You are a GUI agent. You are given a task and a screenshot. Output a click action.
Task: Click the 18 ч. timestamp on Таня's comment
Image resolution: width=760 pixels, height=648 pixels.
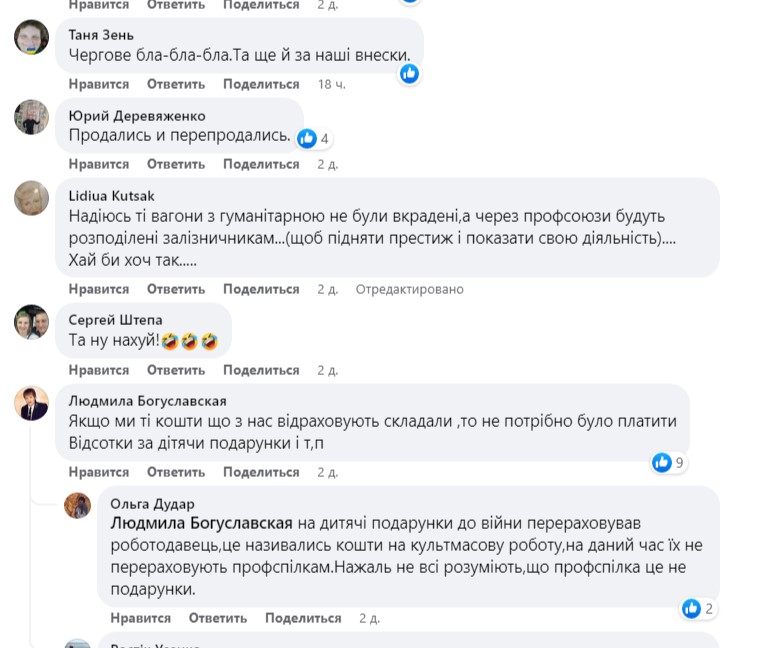pyautogui.click(x=331, y=84)
